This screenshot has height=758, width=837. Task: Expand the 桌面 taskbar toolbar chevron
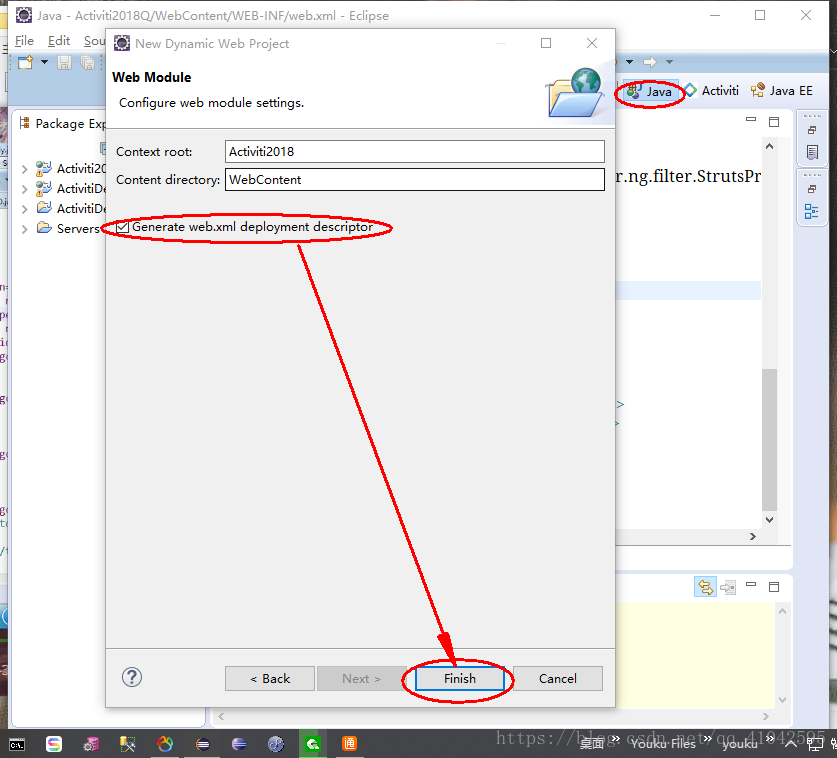pyautogui.click(x=615, y=738)
